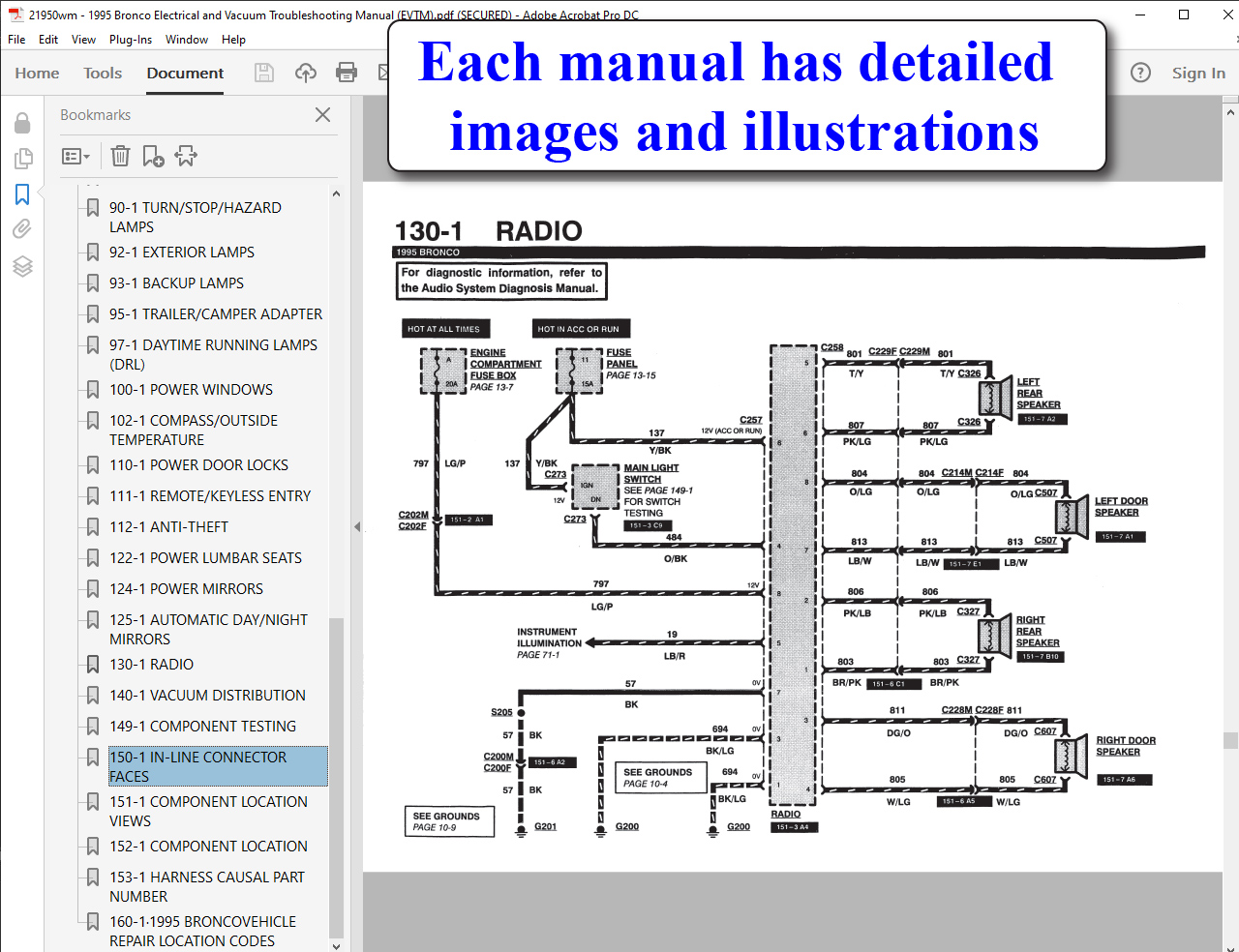Click the Save file icon in toolbar

pyautogui.click(x=263, y=73)
